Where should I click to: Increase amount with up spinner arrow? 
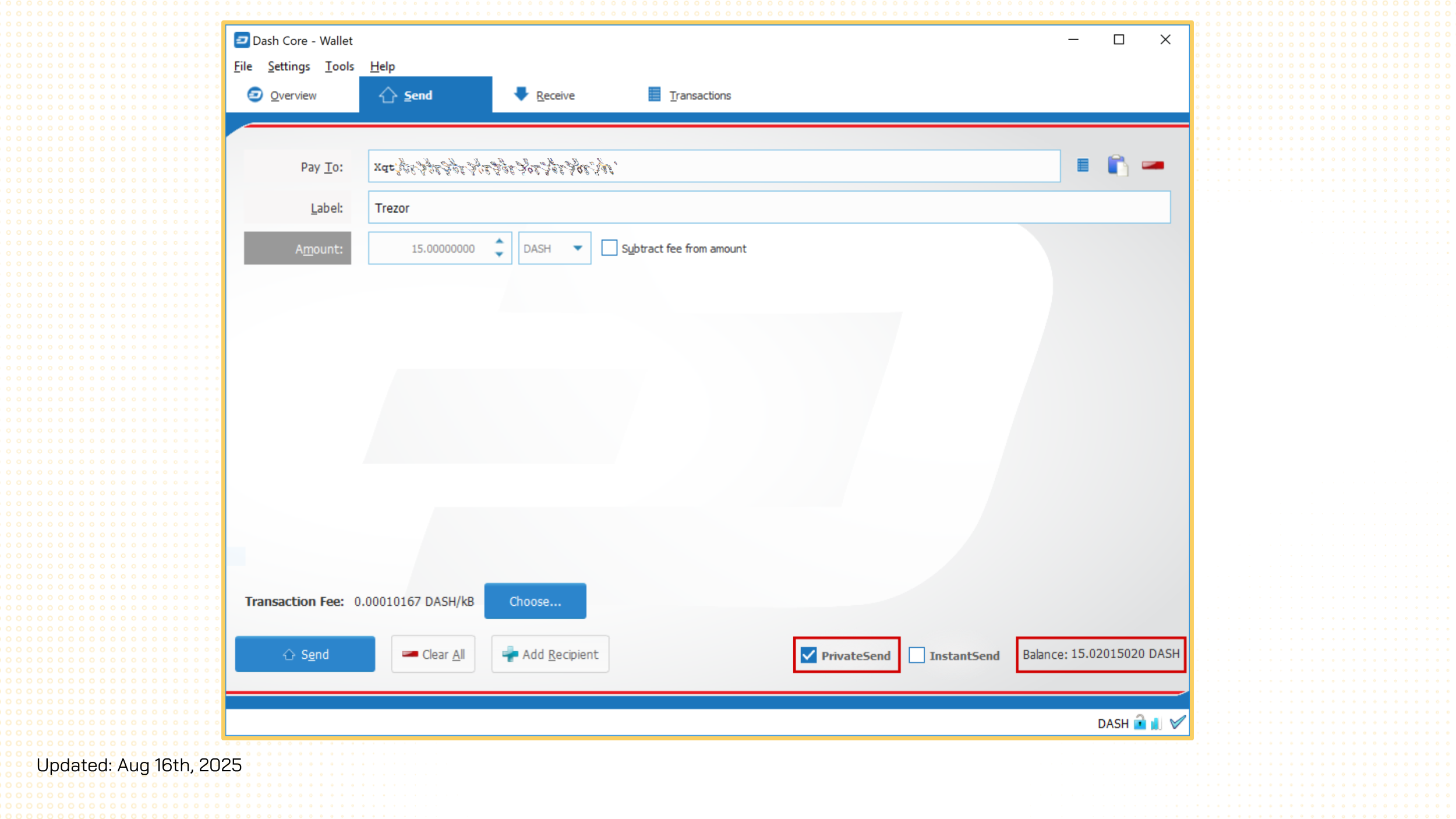pos(499,241)
